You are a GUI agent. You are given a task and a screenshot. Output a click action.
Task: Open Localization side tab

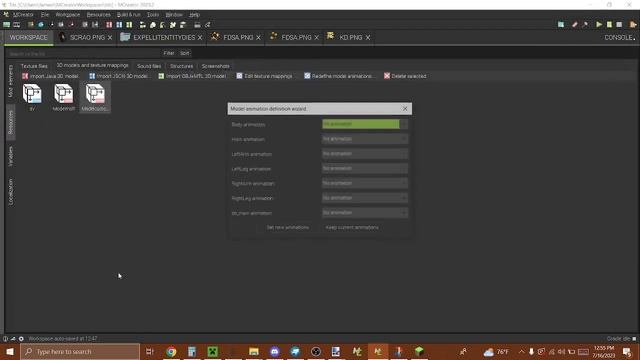point(11,191)
